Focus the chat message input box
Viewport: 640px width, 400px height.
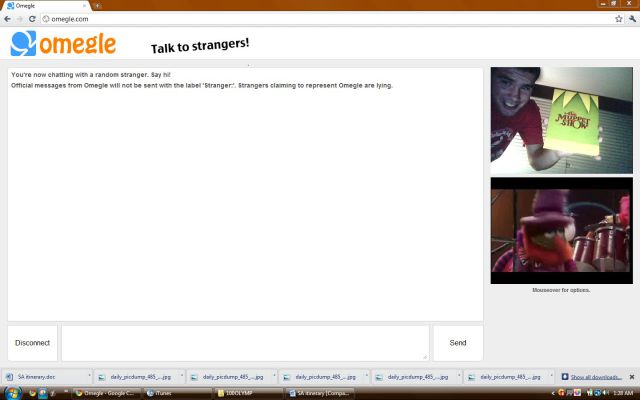click(x=245, y=343)
